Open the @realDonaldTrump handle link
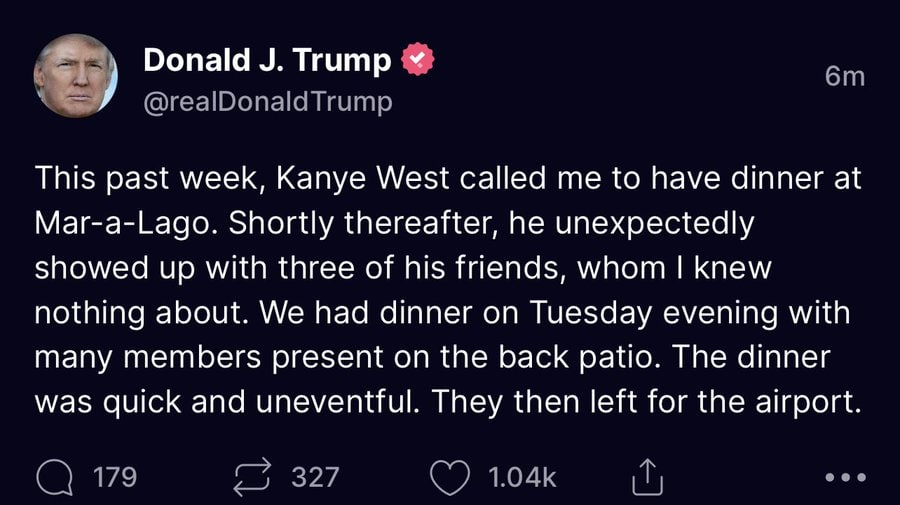The height and width of the screenshot is (505, 900). coord(268,102)
